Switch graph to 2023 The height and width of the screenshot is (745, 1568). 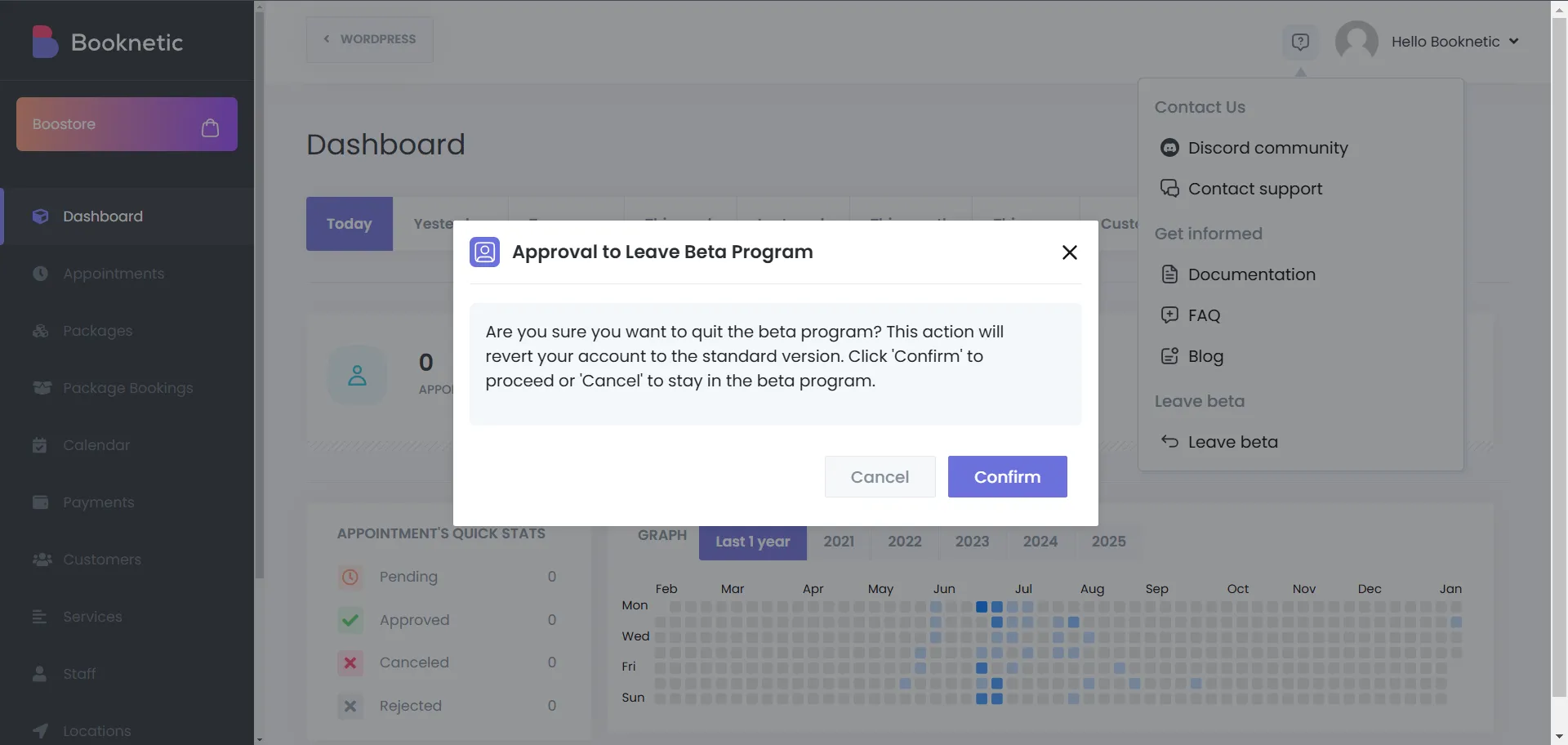point(972,542)
